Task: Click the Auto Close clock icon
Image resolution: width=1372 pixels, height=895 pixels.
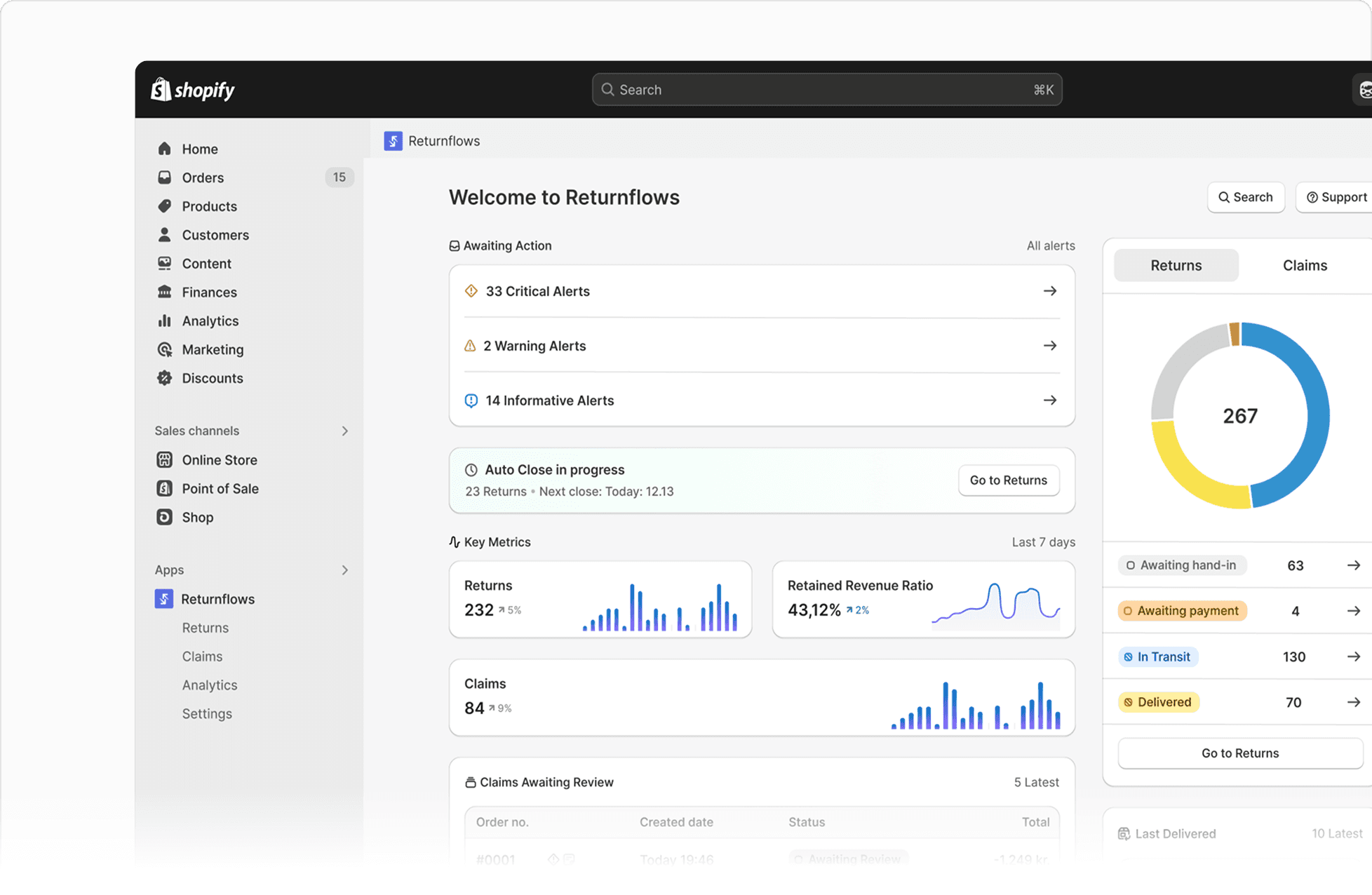Action: tap(471, 470)
